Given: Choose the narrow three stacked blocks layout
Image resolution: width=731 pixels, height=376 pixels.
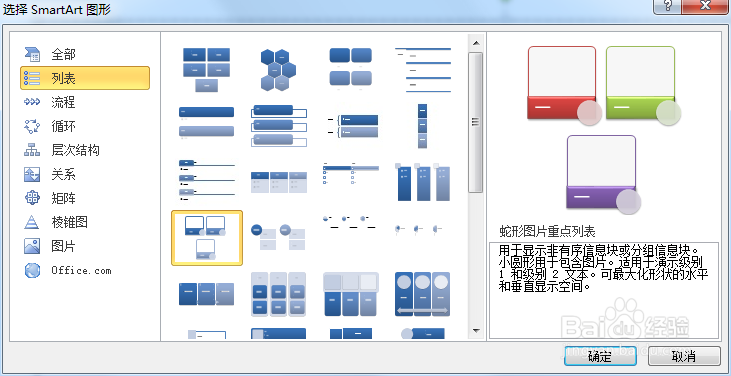Looking at the screenshot, I should pyautogui.click(x=422, y=126).
